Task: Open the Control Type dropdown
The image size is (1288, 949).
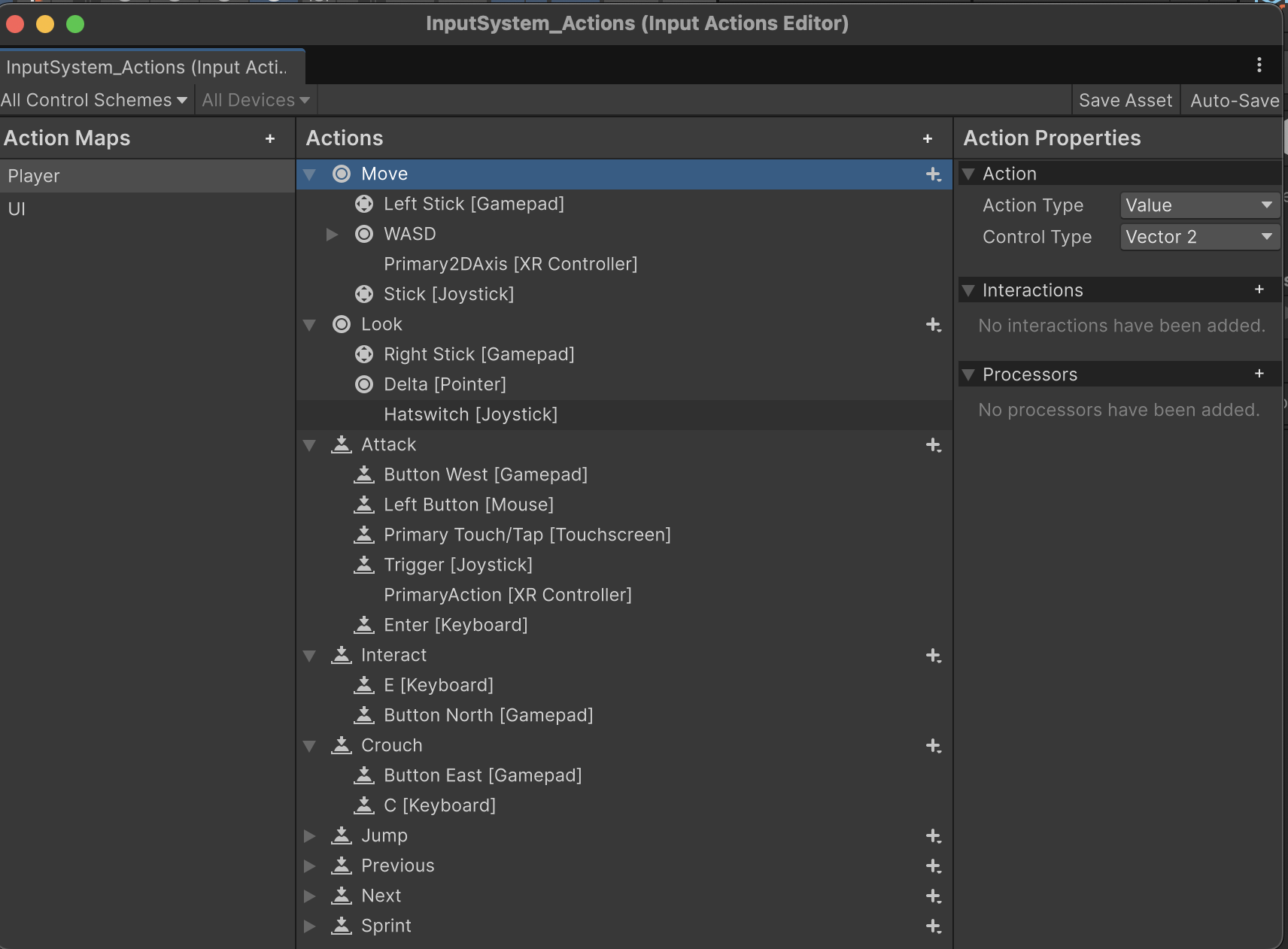Action: click(x=1198, y=237)
